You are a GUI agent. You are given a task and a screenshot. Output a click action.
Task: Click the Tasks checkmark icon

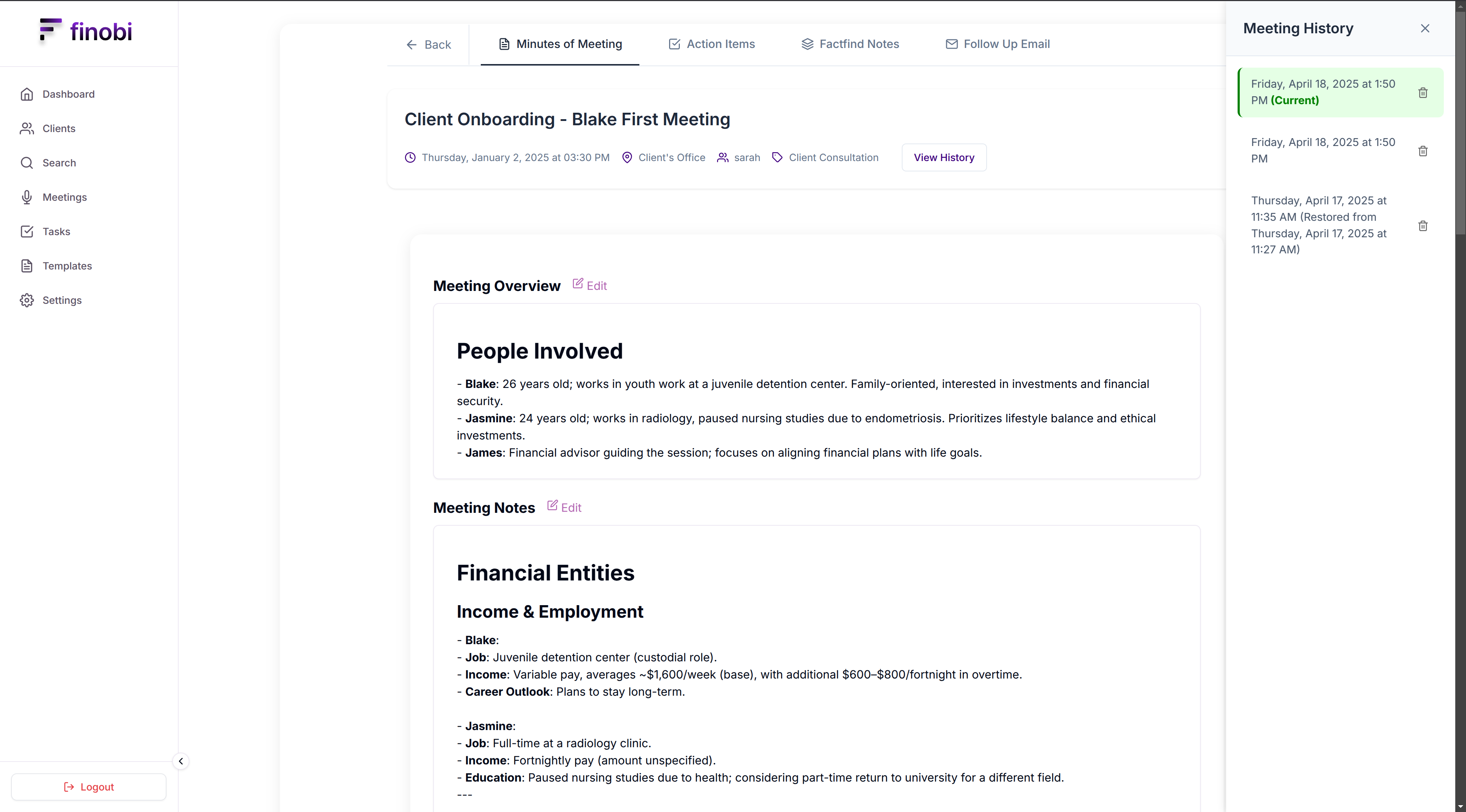[27, 232]
